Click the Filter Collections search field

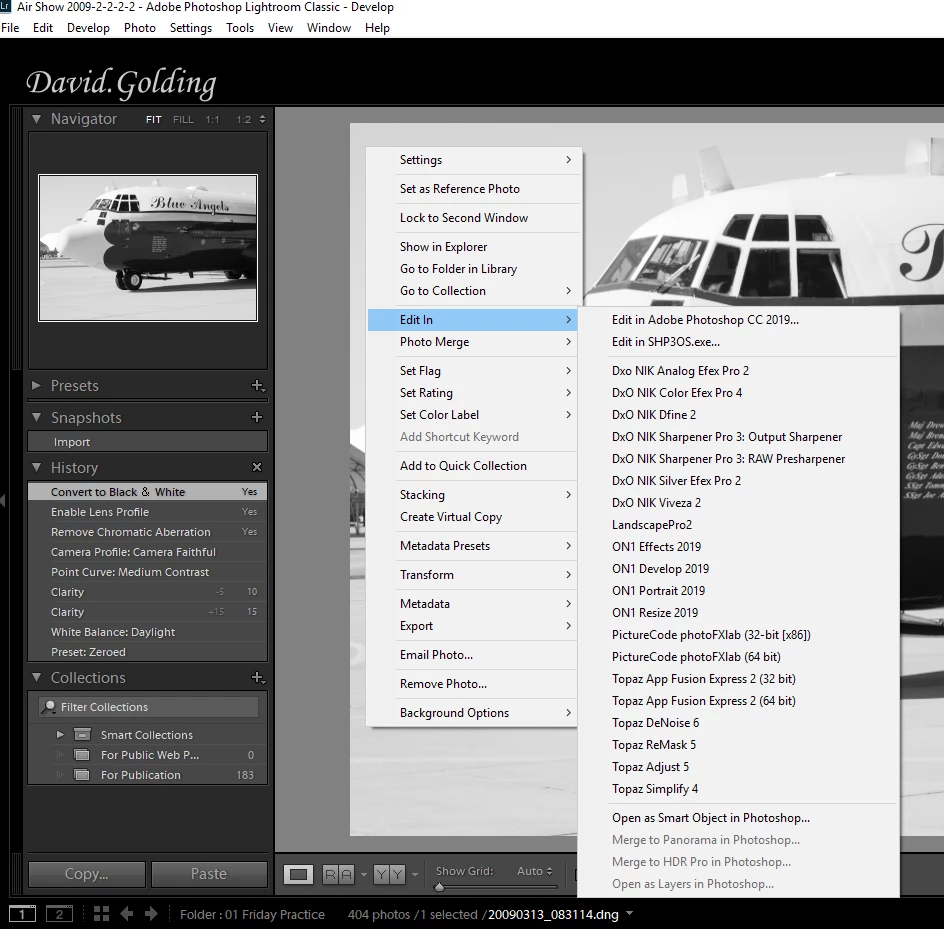(x=149, y=707)
